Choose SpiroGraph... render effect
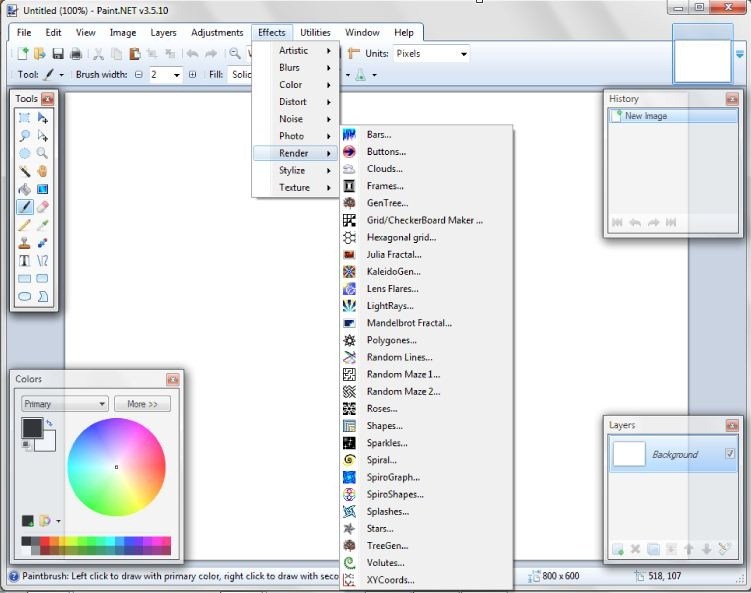 click(426, 477)
